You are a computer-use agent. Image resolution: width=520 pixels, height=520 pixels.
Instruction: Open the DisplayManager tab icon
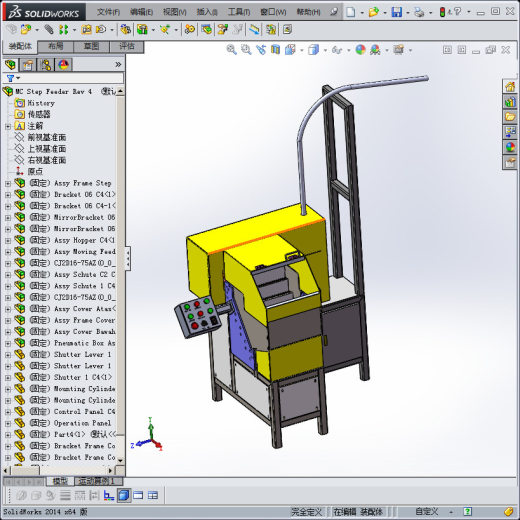click(63, 65)
